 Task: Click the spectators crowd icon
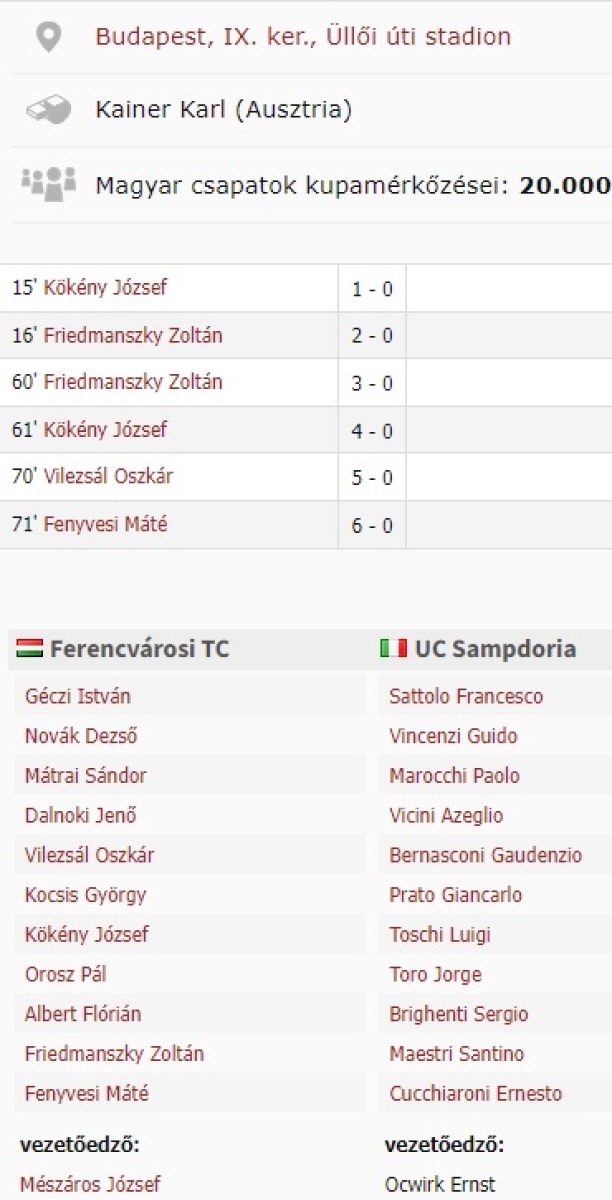click(48, 184)
